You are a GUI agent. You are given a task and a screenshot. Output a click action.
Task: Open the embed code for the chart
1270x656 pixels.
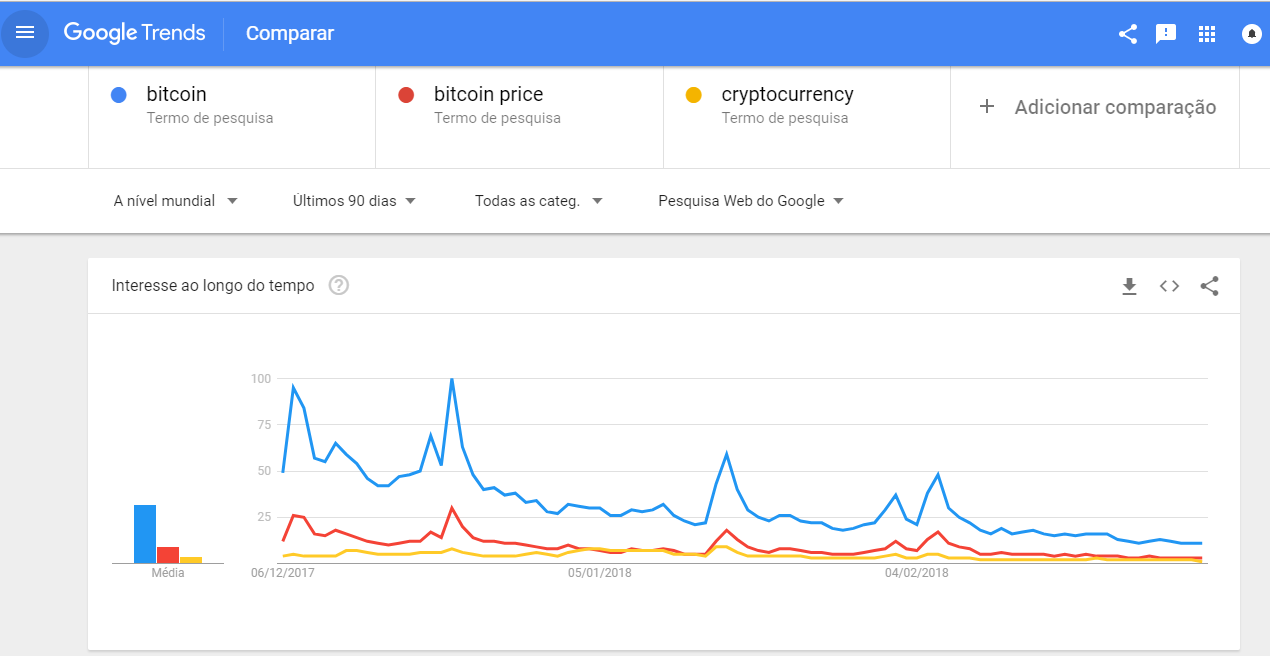pos(1168,286)
